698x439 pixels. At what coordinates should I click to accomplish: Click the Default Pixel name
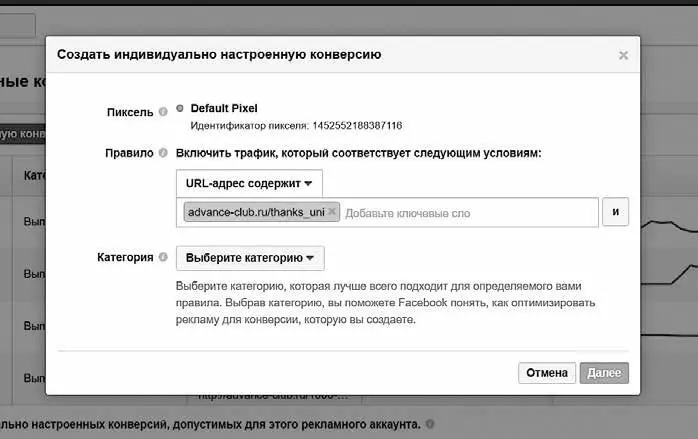click(x=224, y=108)
